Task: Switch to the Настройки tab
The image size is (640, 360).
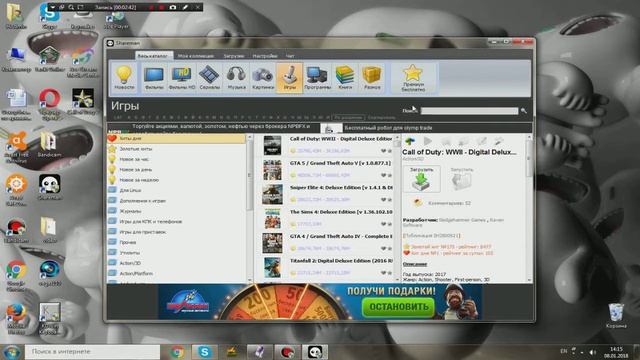Action: (265, 56)
